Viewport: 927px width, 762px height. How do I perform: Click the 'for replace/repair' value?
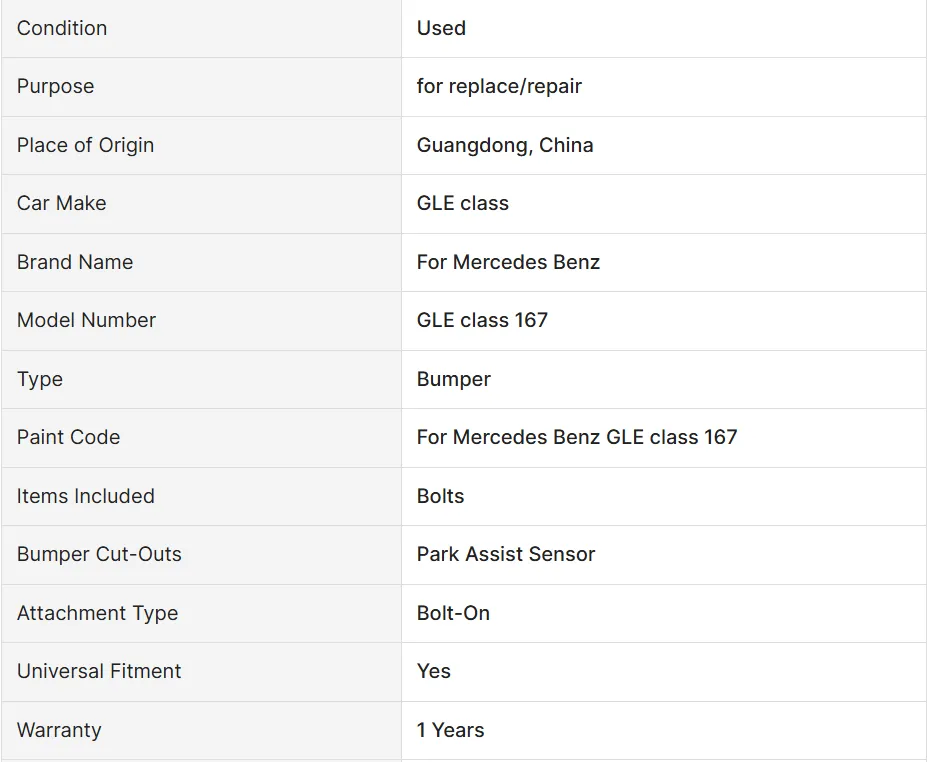click(x=499, y=86)
